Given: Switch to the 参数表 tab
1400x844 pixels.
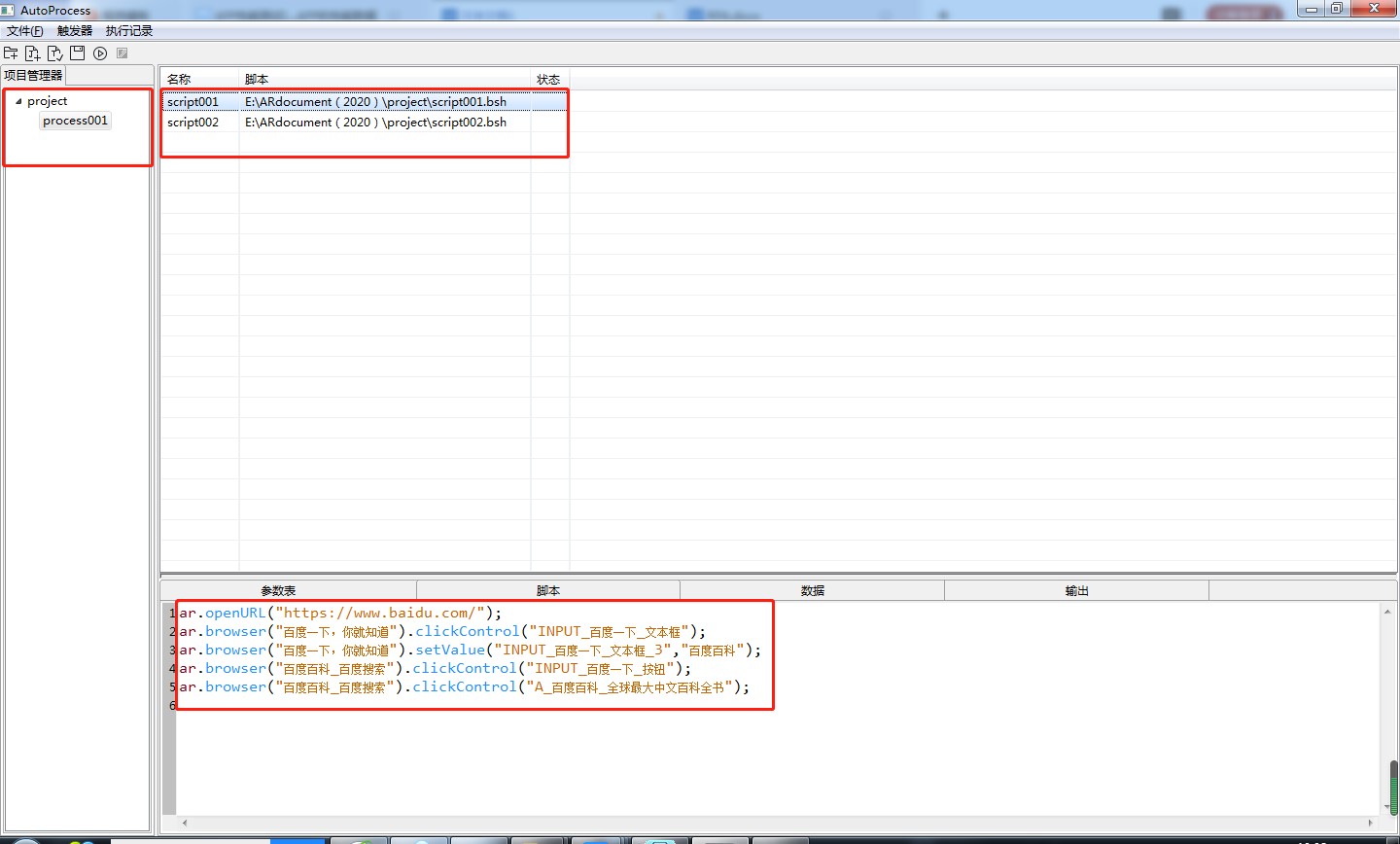Looking at the screenshot, I should point(278,590).
